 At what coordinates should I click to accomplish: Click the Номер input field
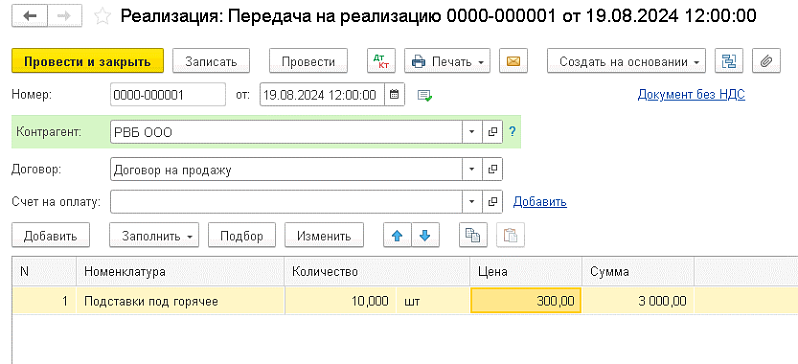point(167,95)
